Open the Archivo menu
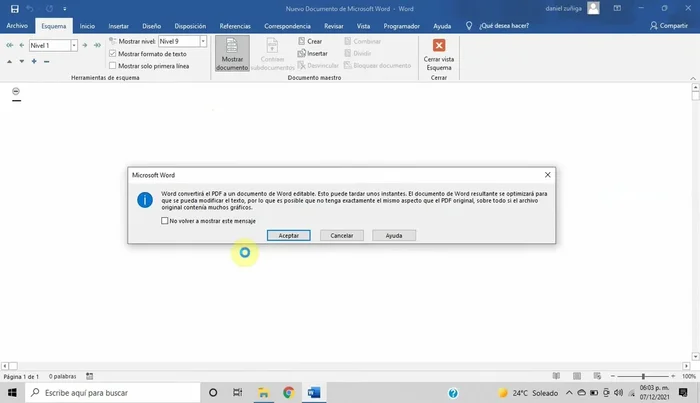The image size is (700, 403). point(17,26)
